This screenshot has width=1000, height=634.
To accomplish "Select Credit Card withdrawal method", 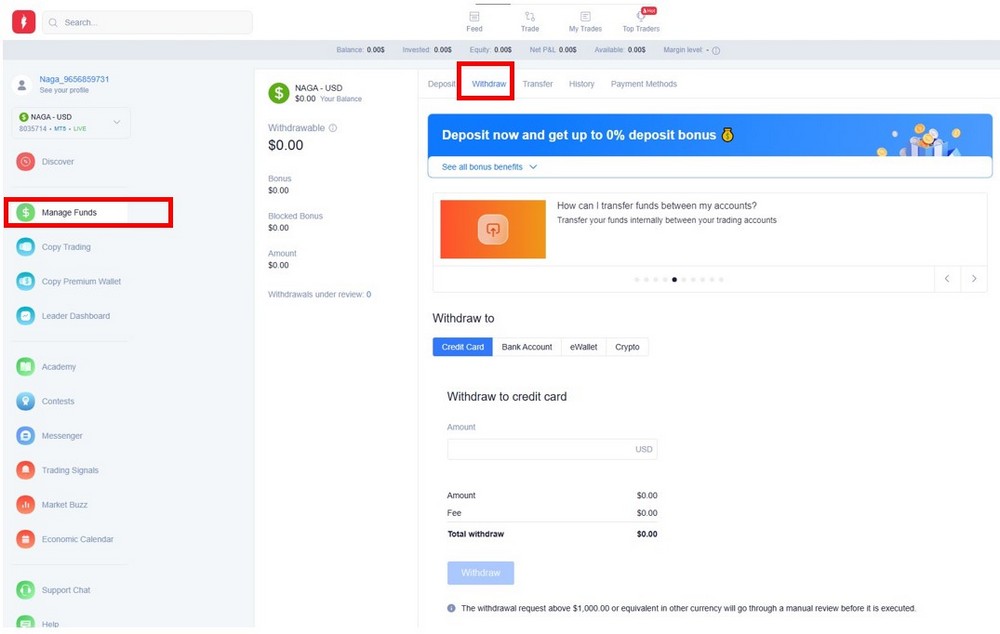I will coord(462,347).
